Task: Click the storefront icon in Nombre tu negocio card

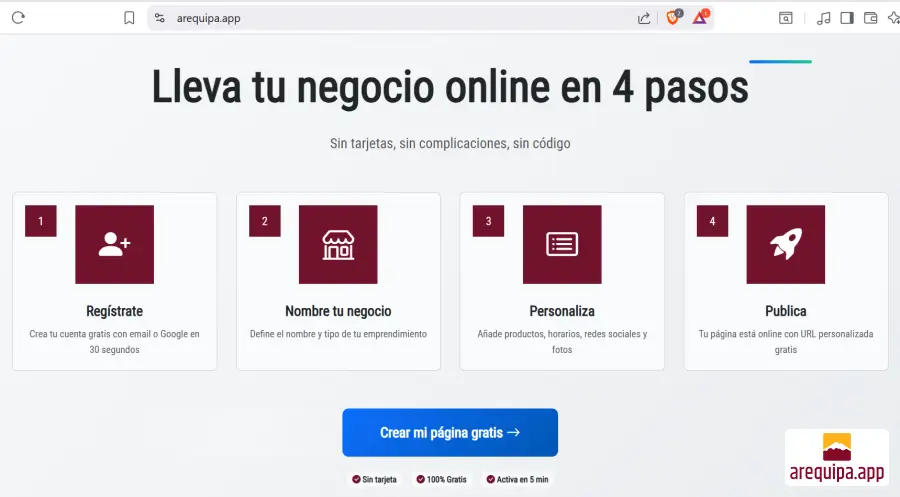Action: [338, 244]
